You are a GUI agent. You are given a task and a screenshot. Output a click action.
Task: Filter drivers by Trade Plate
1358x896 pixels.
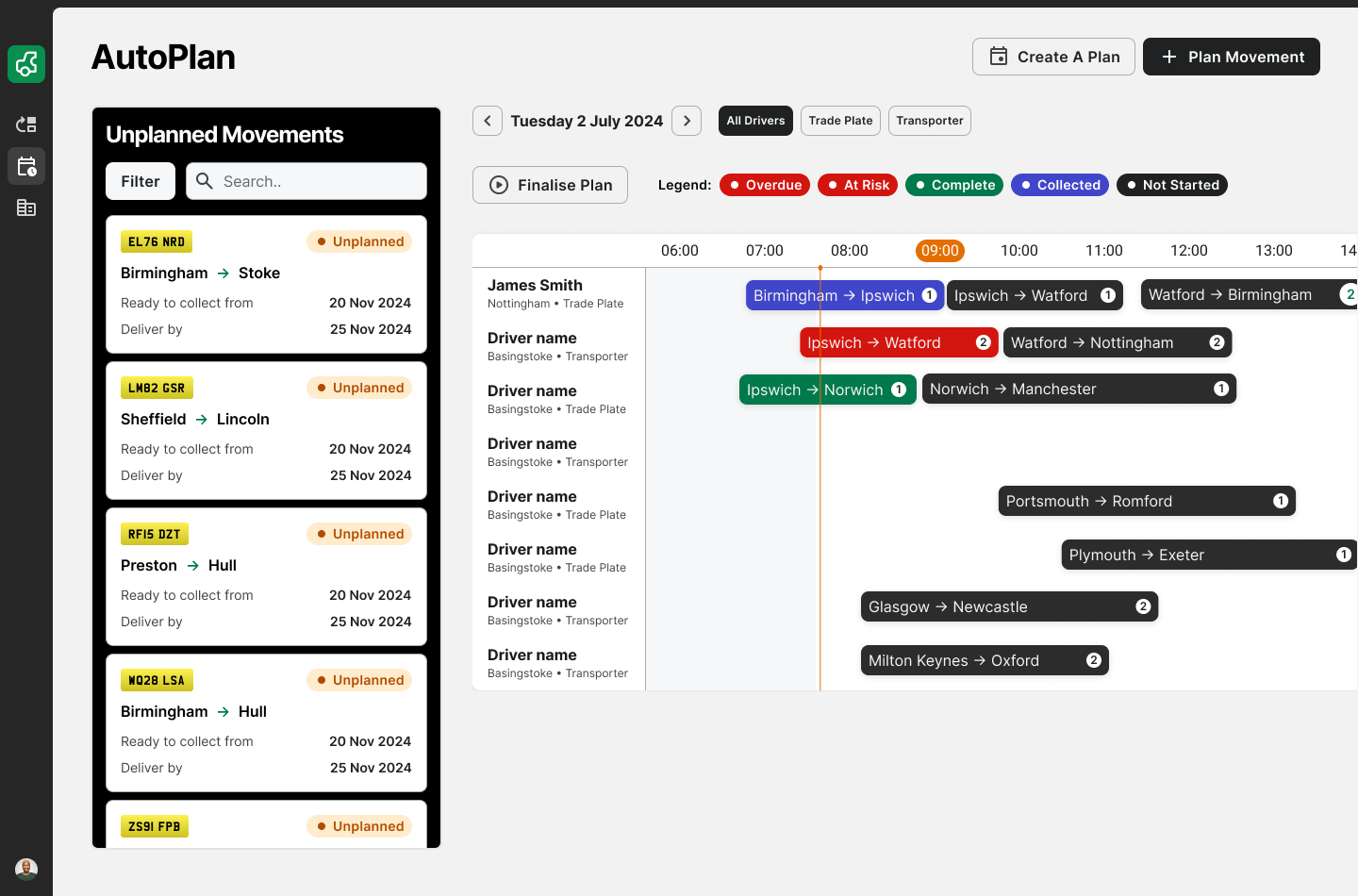pyautogui.click(x=840, y=121)
